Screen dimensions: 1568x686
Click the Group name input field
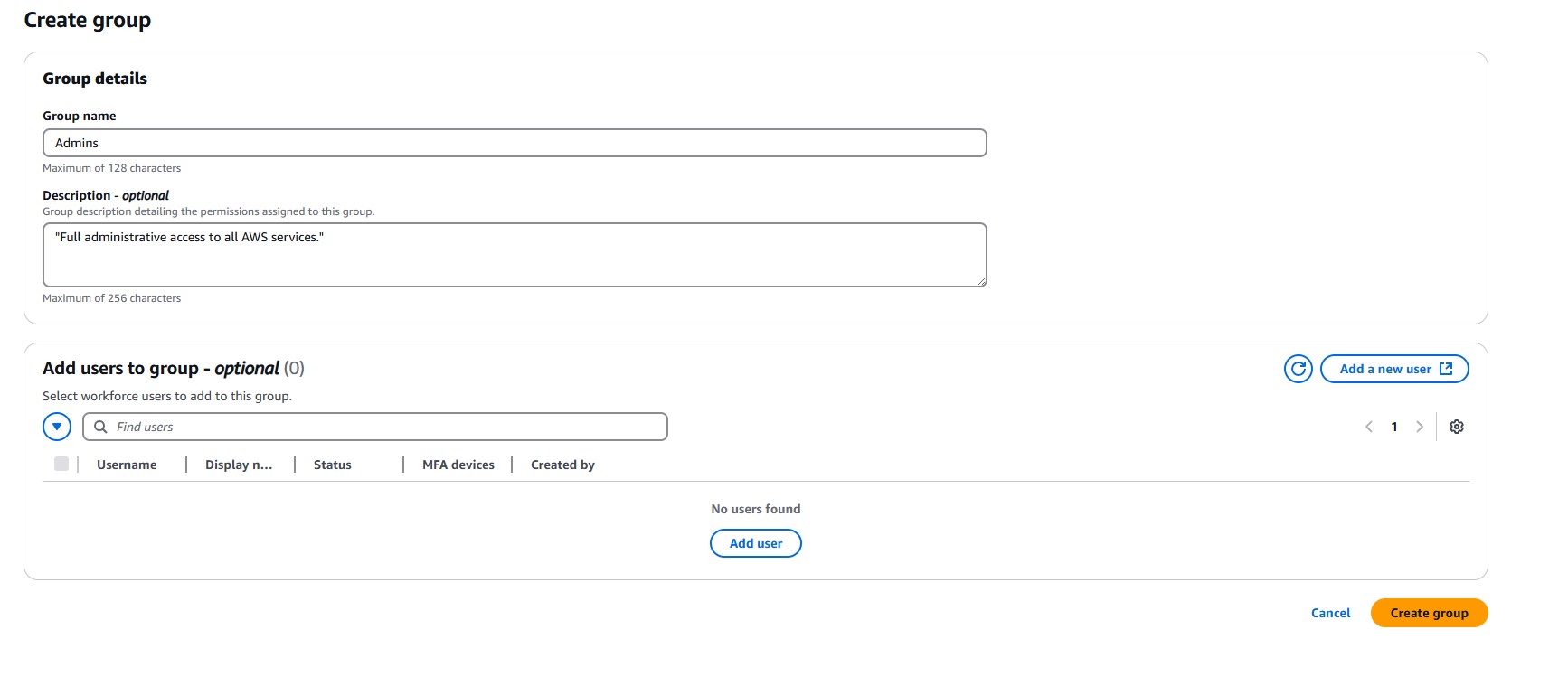514,143
